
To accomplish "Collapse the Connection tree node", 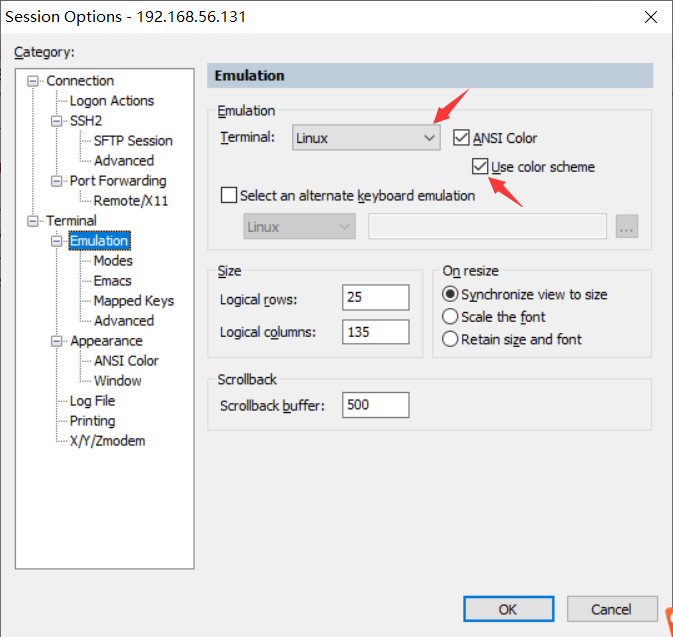I will [x=33, y=81].
